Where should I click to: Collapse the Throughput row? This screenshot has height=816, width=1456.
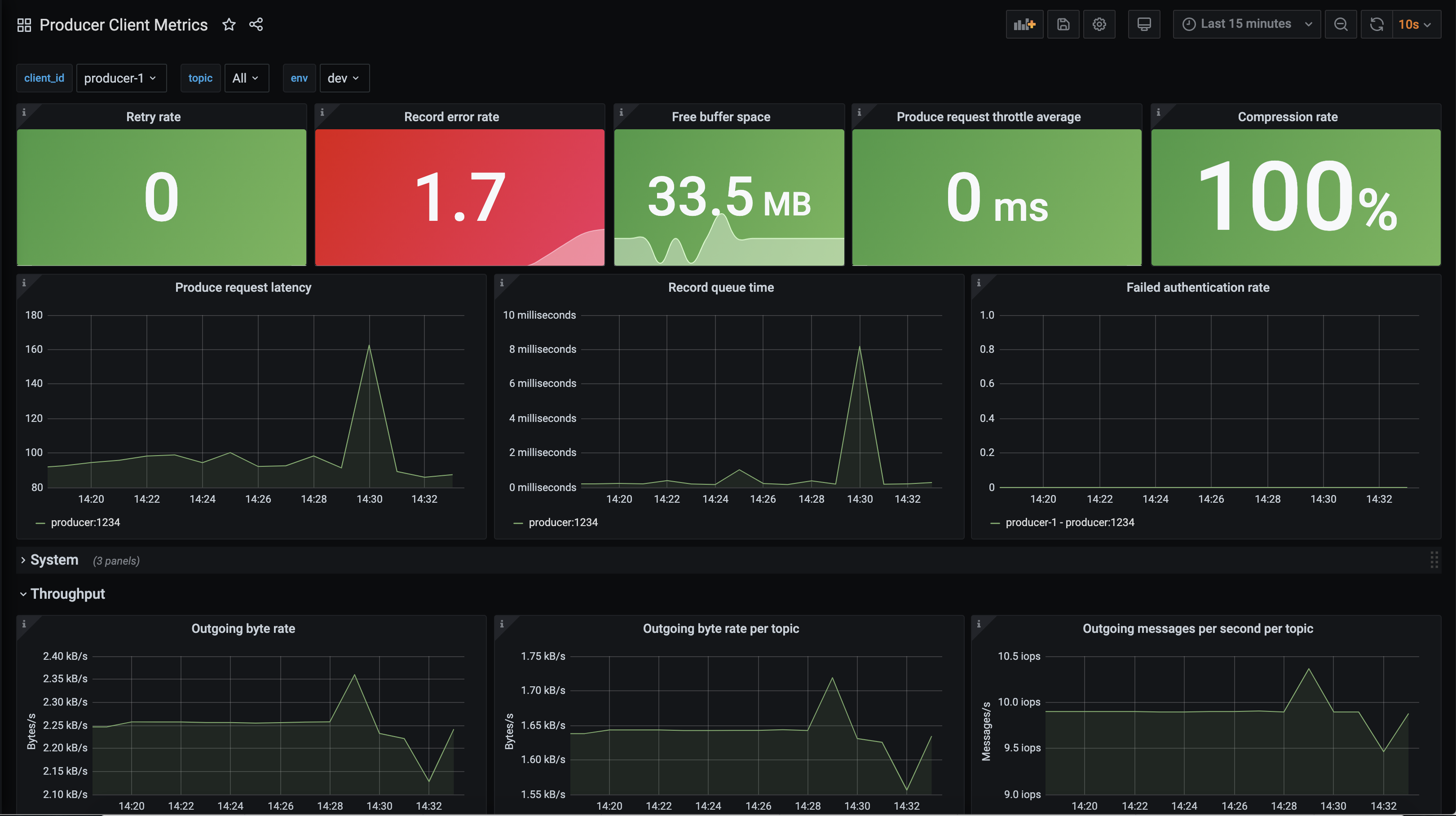click(67, 594)
